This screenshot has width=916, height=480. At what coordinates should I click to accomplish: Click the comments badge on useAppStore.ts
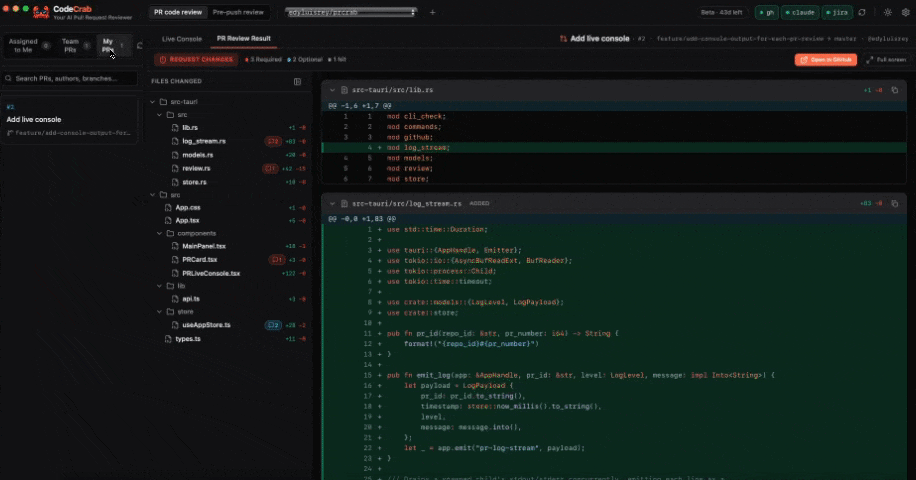coord(273,325)
